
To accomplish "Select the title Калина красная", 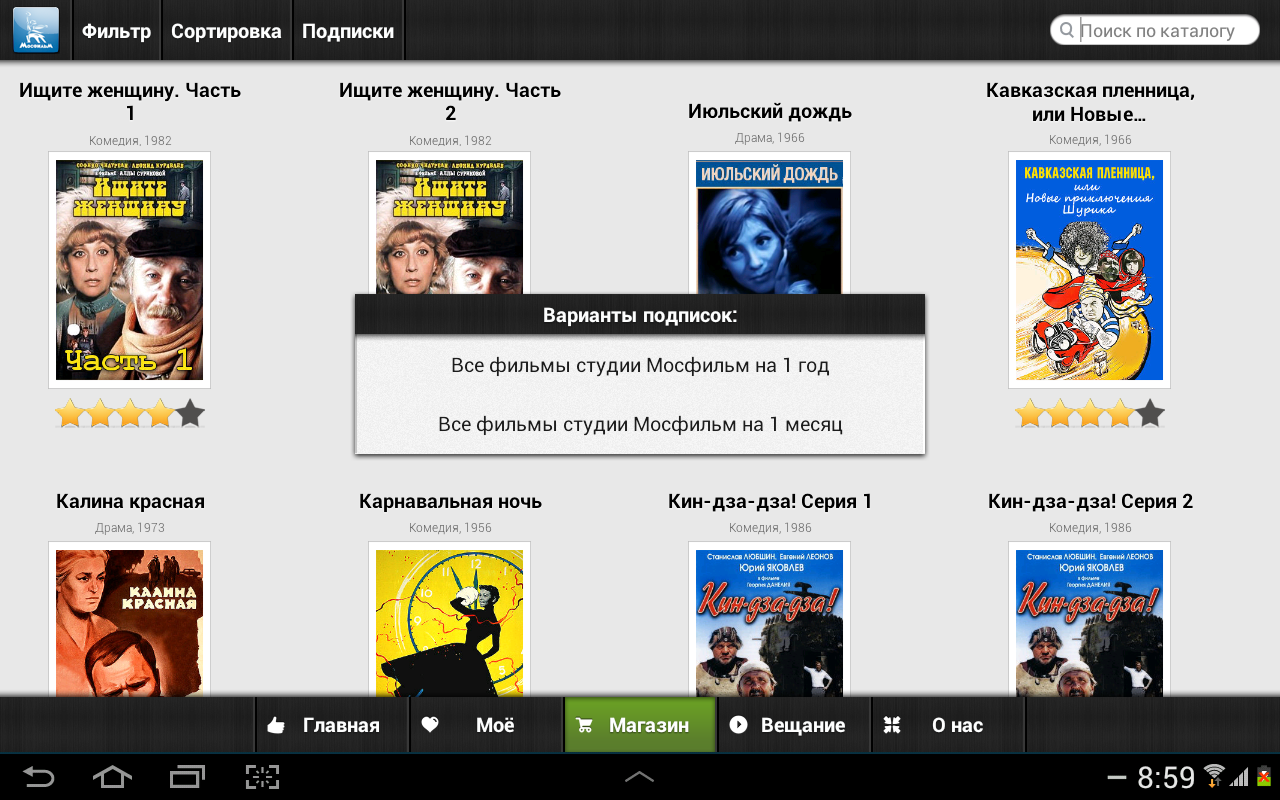I will pos(130,501).
